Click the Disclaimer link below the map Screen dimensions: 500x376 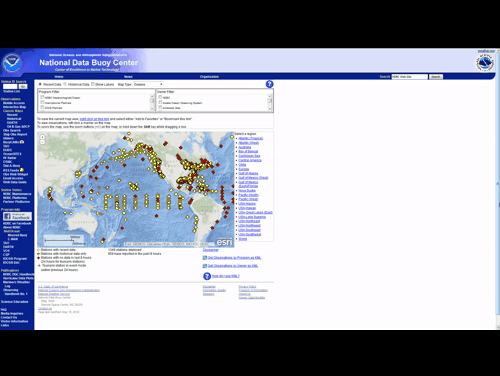(x=211, y=250)
